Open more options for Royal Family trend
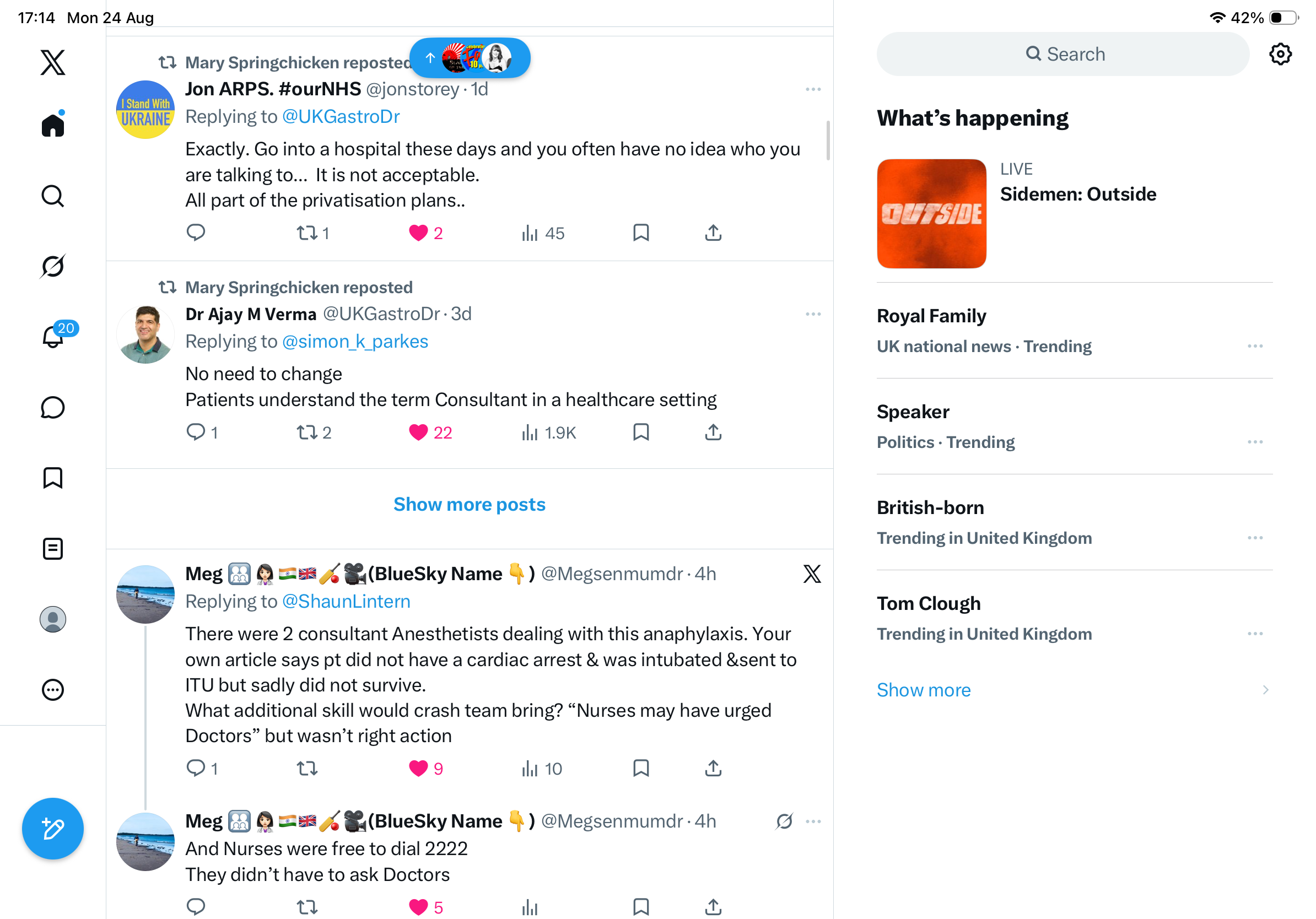Screen dimensions: 1316x919 pyautogui.click(x=1255, y=346)
